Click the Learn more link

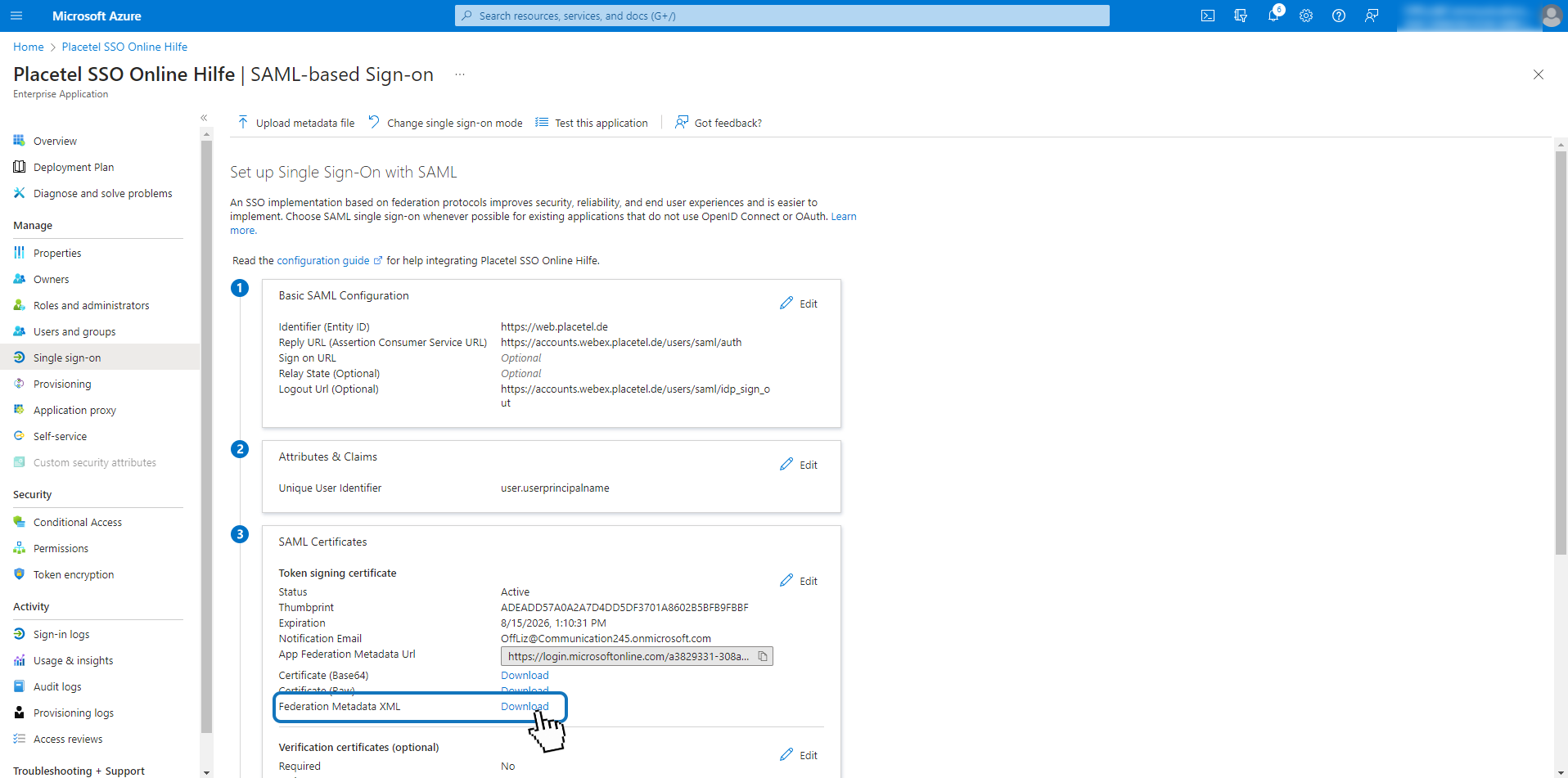point(844,217)
